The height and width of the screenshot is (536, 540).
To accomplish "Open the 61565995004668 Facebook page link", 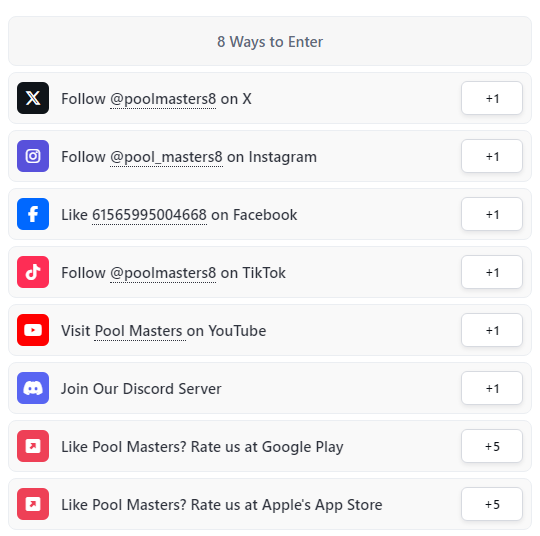I will (149, 215).
